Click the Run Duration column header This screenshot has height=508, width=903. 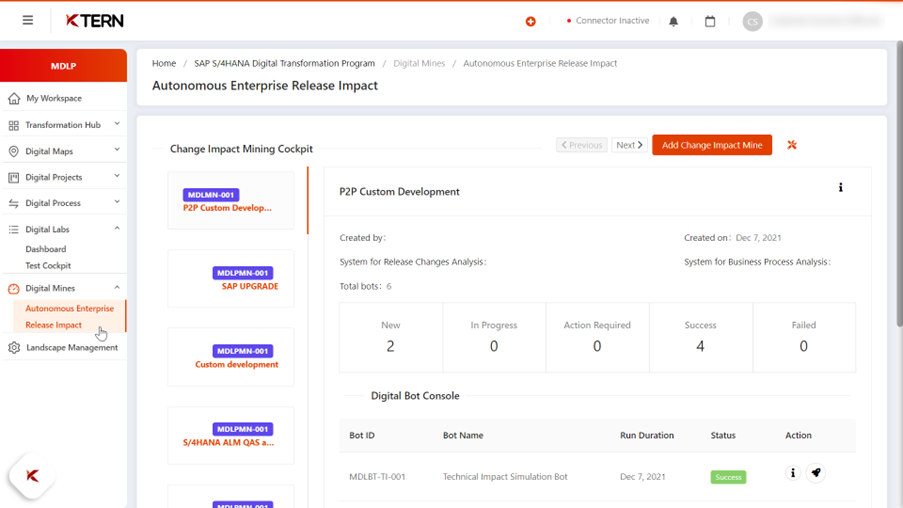point(647,435)
